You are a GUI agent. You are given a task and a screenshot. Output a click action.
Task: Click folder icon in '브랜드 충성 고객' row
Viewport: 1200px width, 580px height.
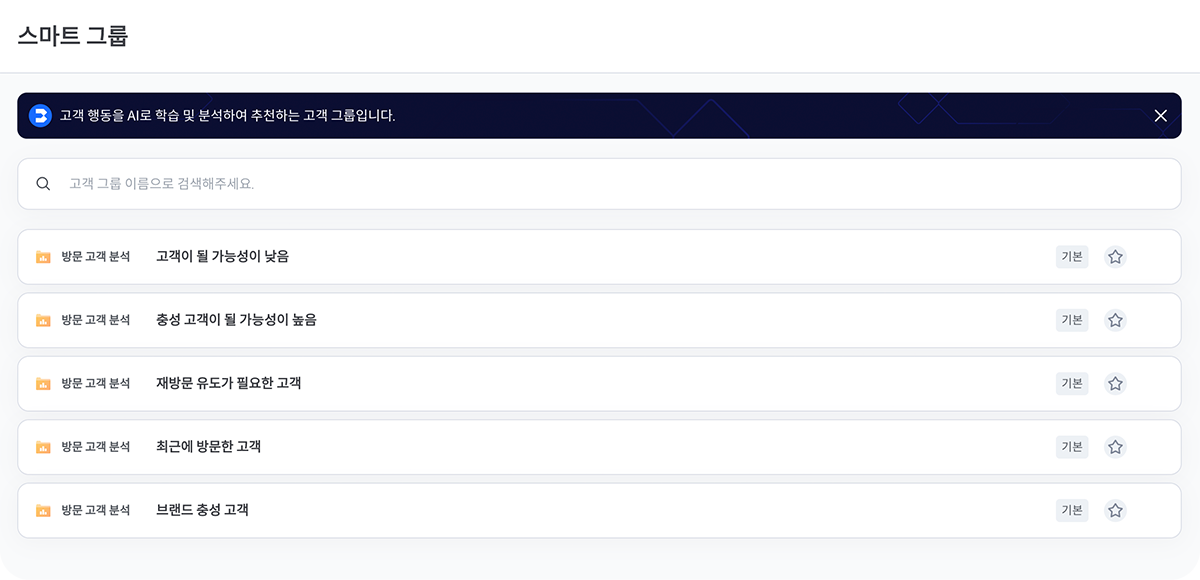tap(43, 510)
